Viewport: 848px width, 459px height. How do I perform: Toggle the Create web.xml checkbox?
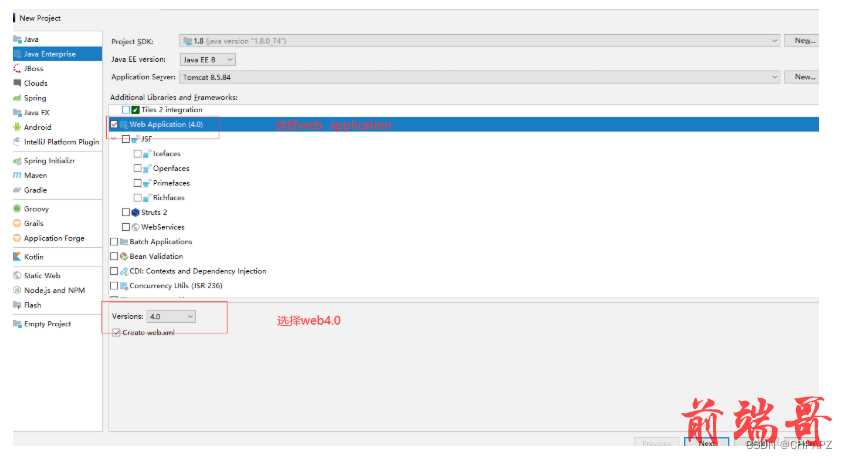[116, 332]
